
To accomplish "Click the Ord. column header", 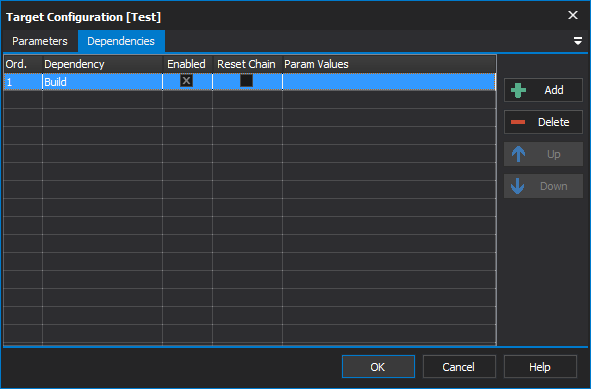I will 23,64.
